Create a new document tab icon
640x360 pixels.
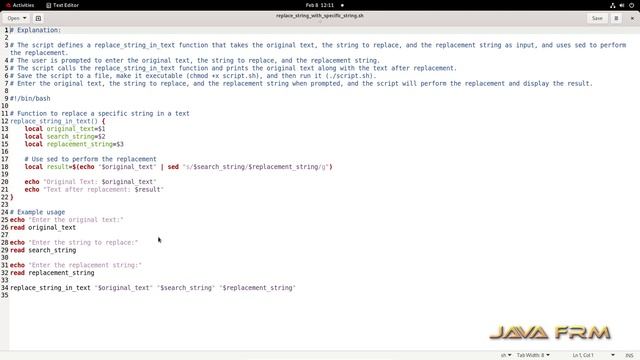38,18
